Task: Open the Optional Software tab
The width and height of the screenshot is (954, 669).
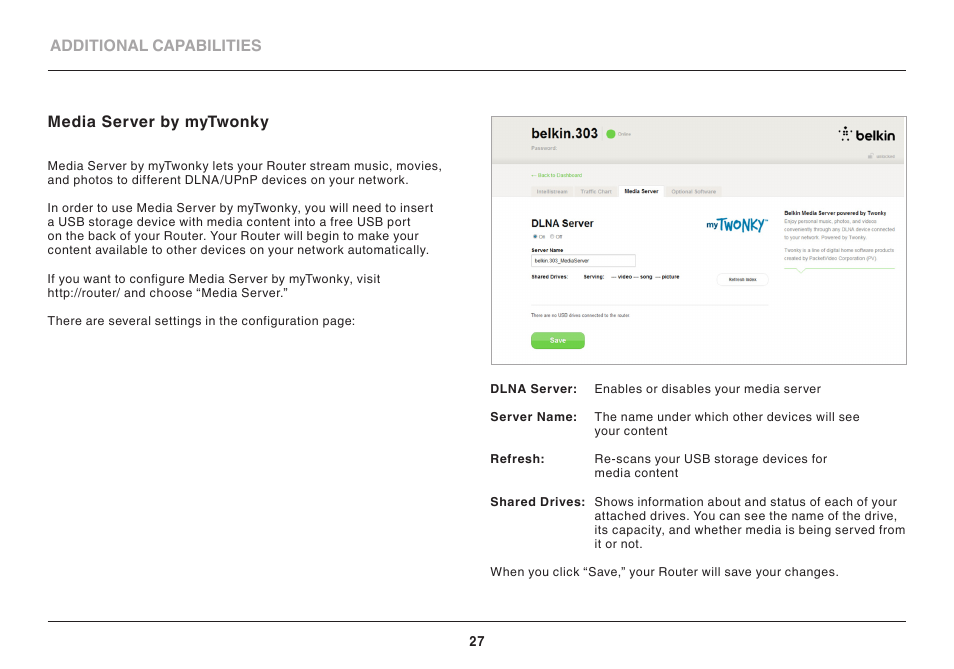Action: click(694, 192)
